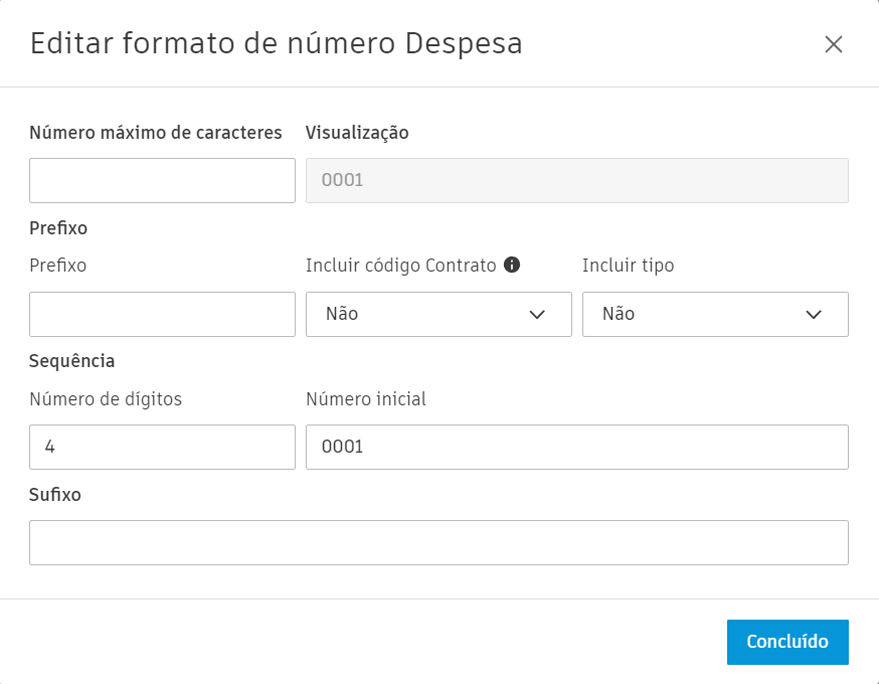Click the Número de dígitos field showing 4
This screenshot has height=684, width=879.
pyautogui.click(x=161, y=447)
